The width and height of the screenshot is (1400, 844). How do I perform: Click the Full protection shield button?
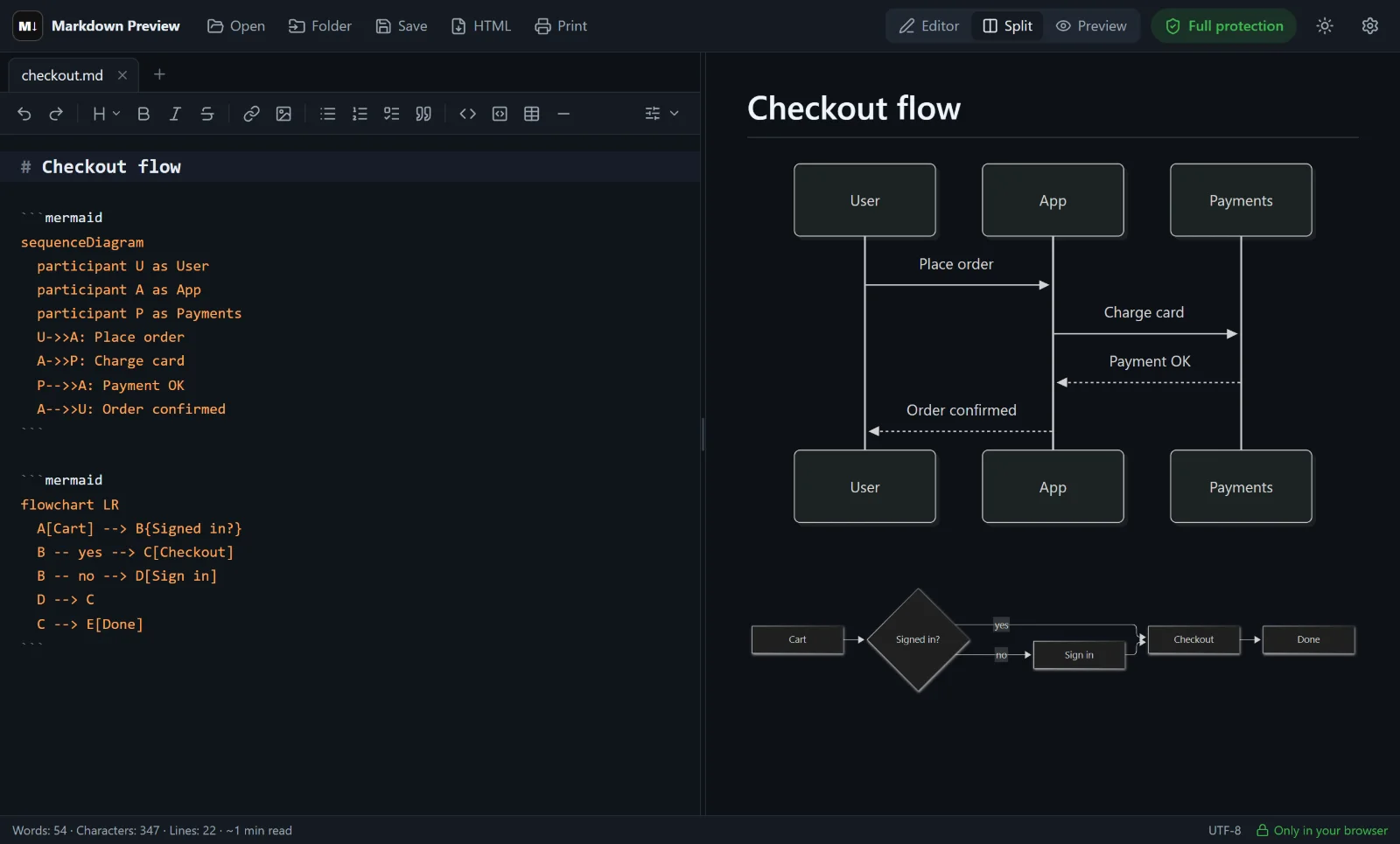1223,26
